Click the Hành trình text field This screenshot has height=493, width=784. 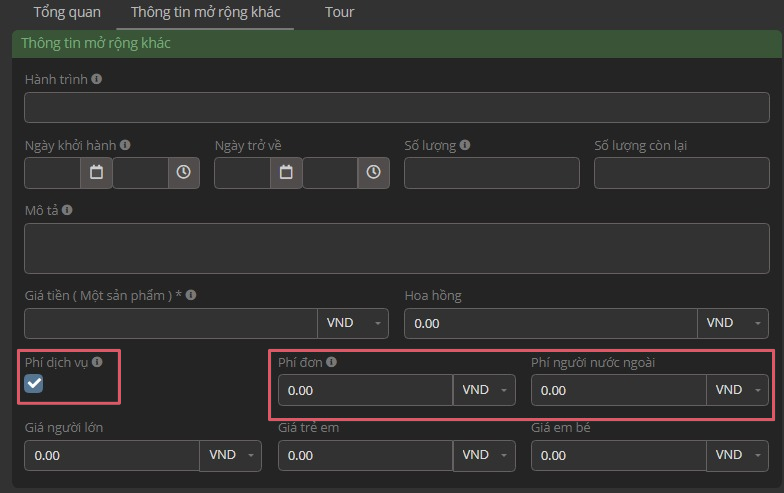396,107
